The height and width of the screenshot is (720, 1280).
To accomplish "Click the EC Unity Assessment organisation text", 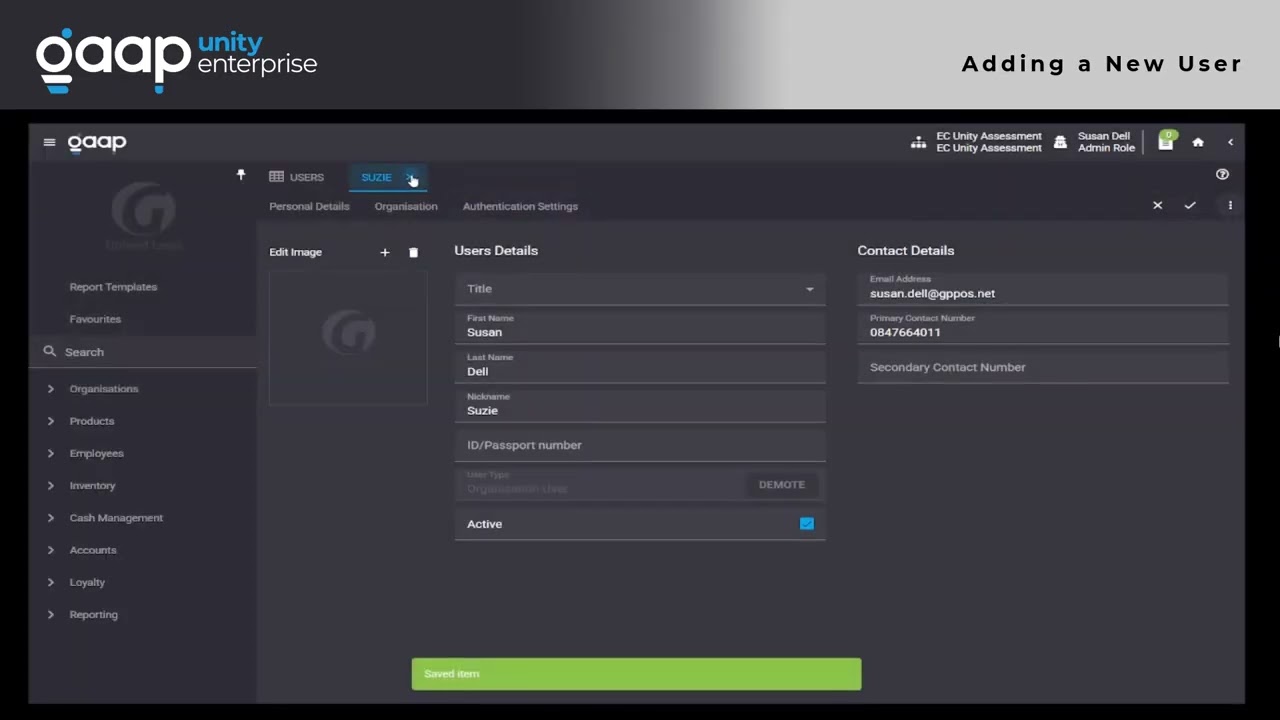I will [x=989, y=142].
